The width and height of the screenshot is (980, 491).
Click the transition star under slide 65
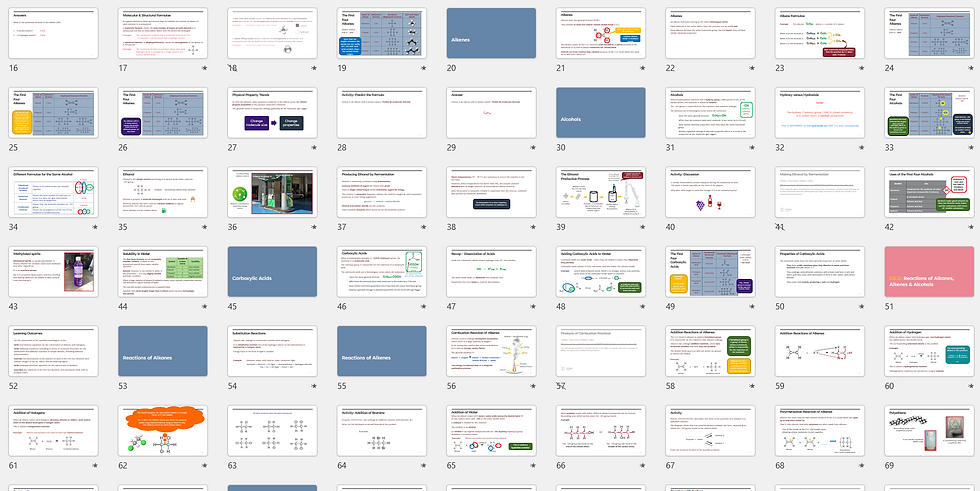[532, 465]
